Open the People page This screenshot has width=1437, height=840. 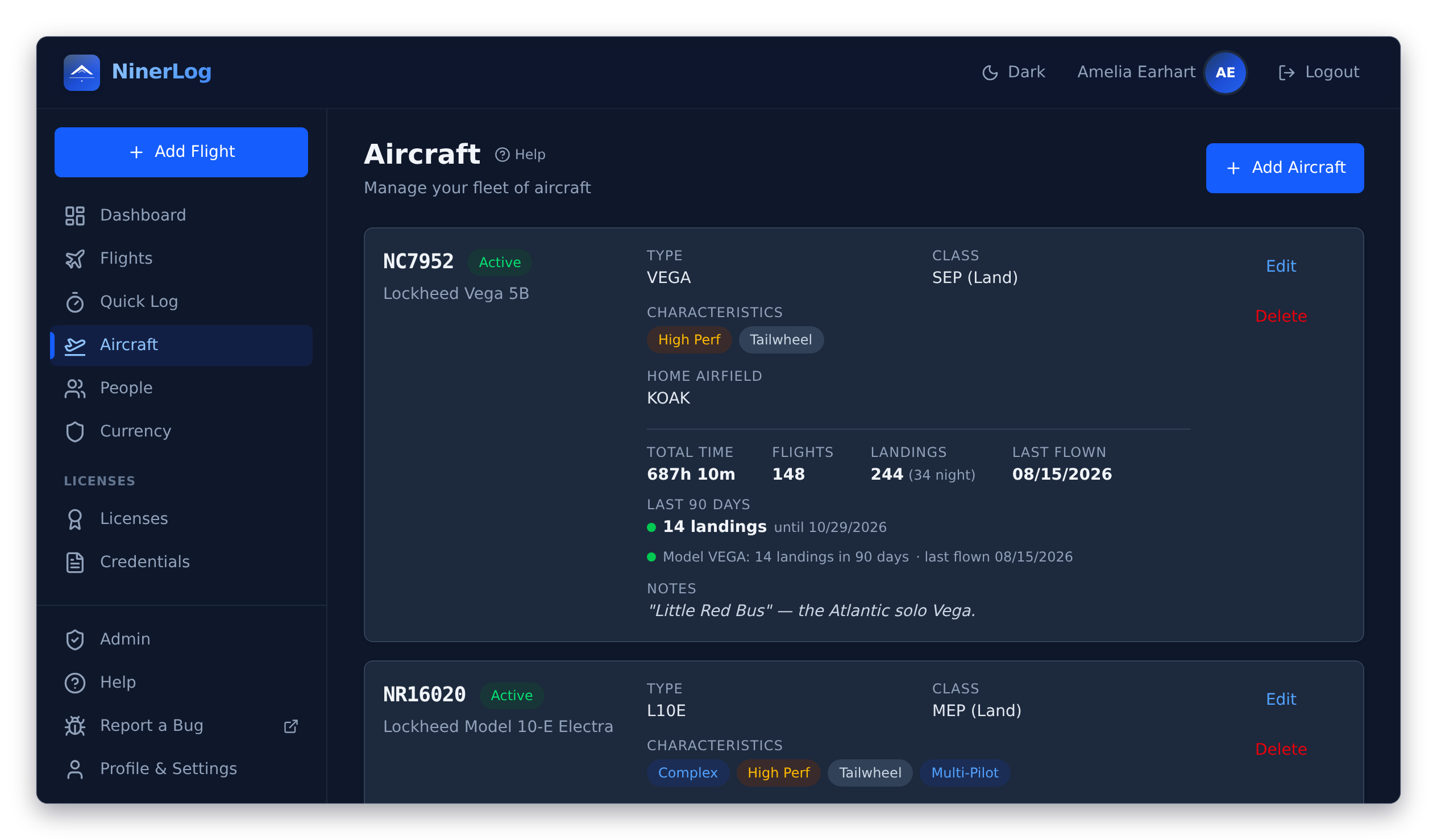(x=181, y=388)
